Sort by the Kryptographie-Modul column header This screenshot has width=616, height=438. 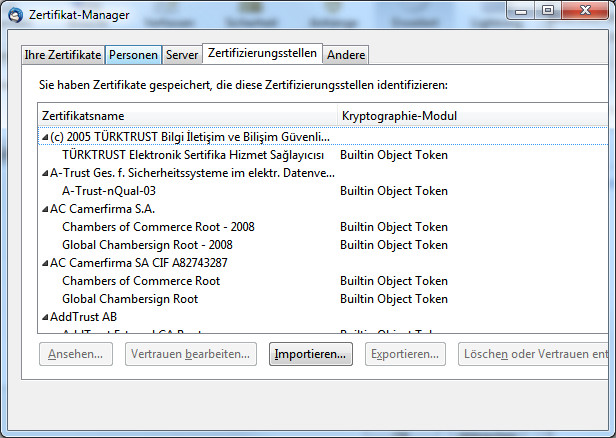(x=473, y=115)
